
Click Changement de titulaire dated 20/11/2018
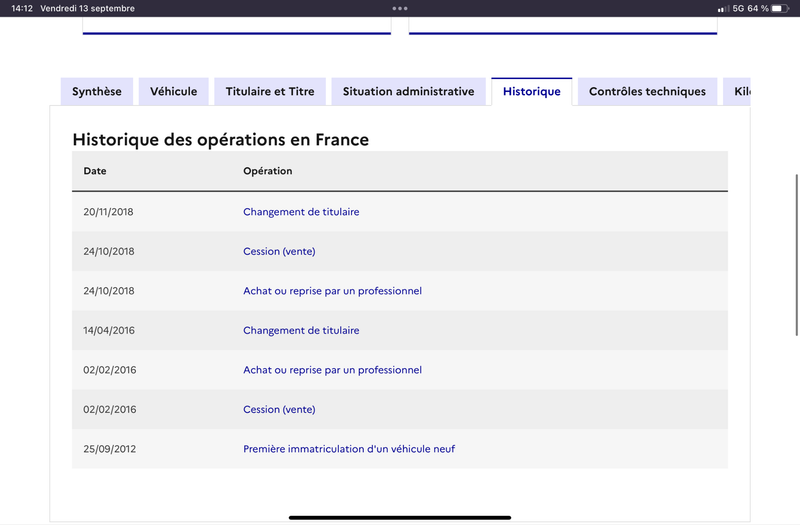[301, 212]
